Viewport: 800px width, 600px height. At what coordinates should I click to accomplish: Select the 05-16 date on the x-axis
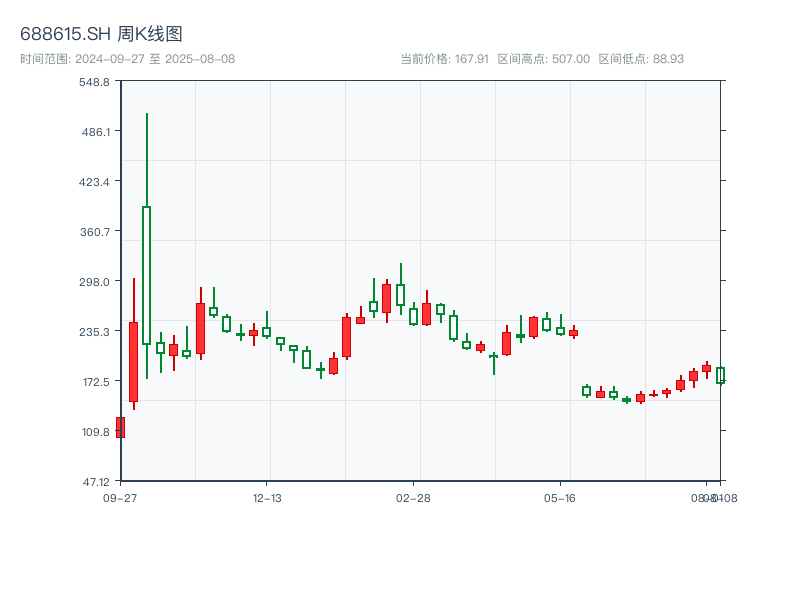coord(560,498)
